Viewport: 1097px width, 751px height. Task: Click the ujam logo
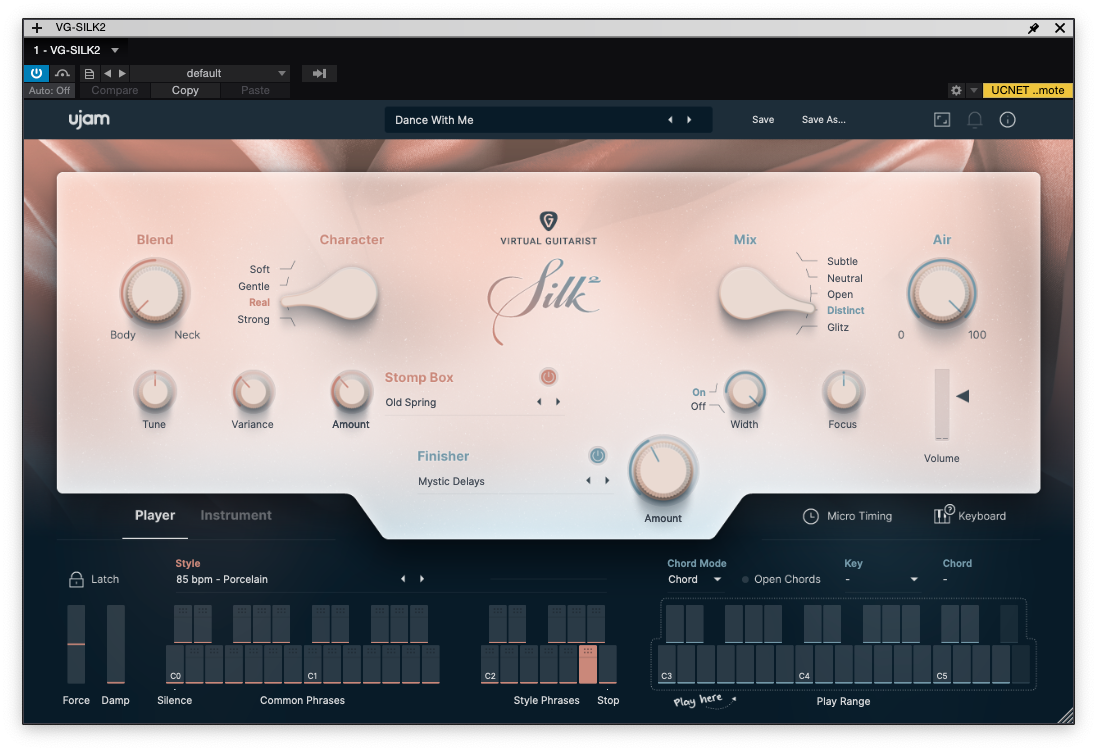pos(89,120)
